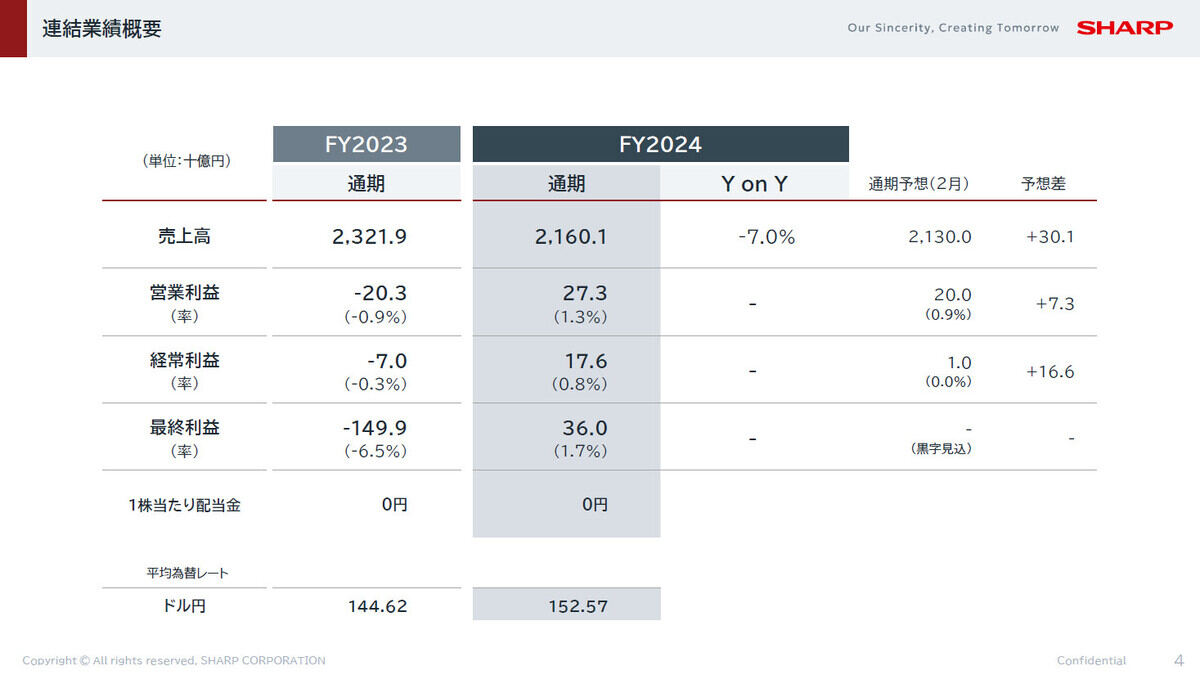Image resolution: width=1200 pixels, height=675 pixels.
Task: Select the FY2023 column header
Action: [x=366, y=144]
